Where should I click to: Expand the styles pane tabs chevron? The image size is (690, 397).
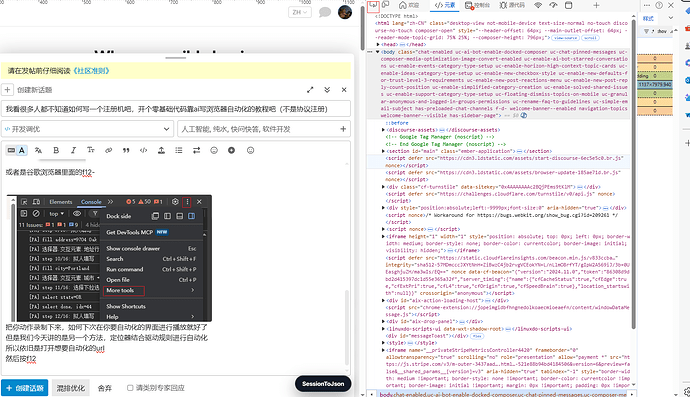coord(671,18)
